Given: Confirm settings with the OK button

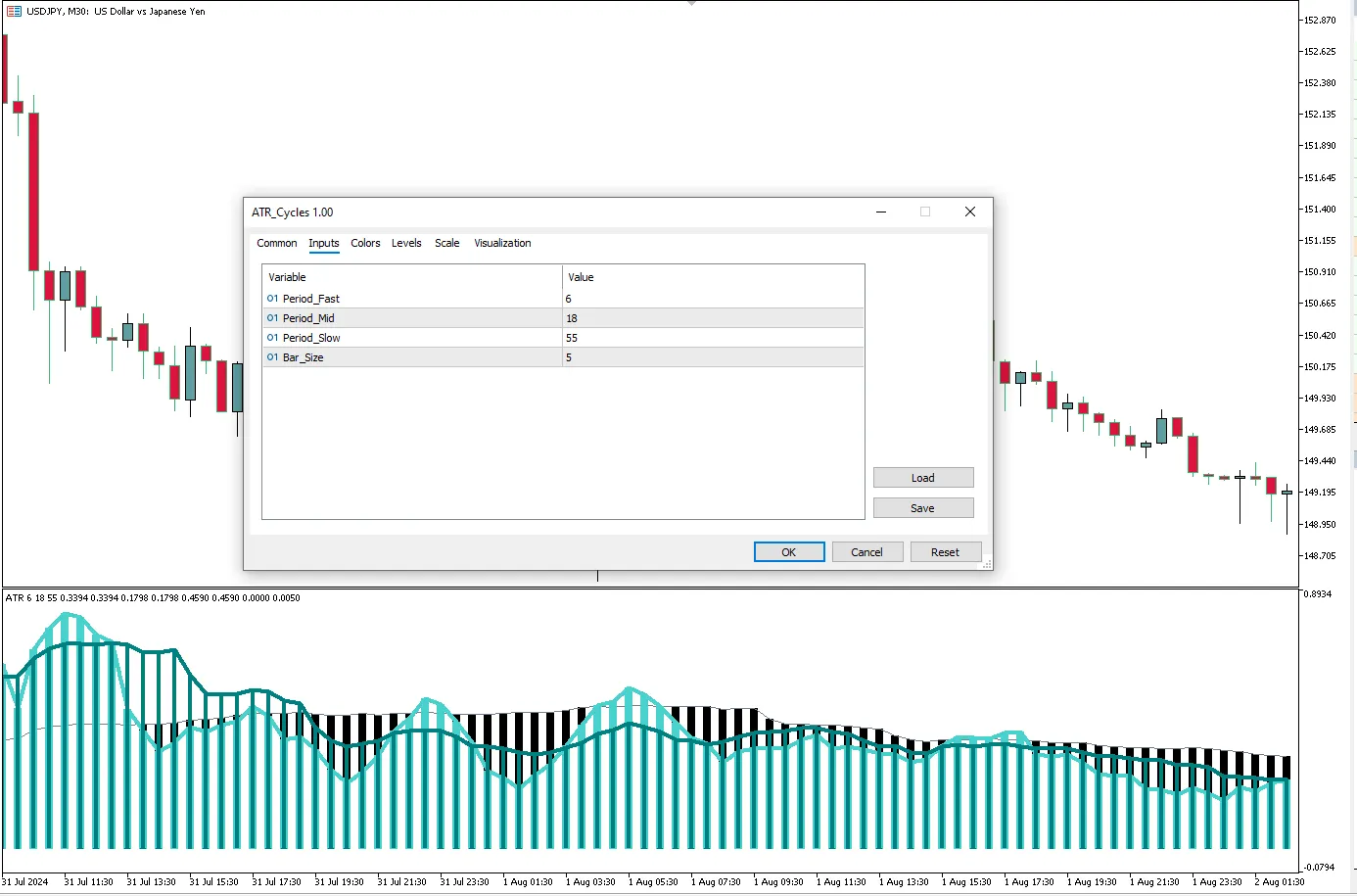Looking at the screenshot, I should (789, 552).
